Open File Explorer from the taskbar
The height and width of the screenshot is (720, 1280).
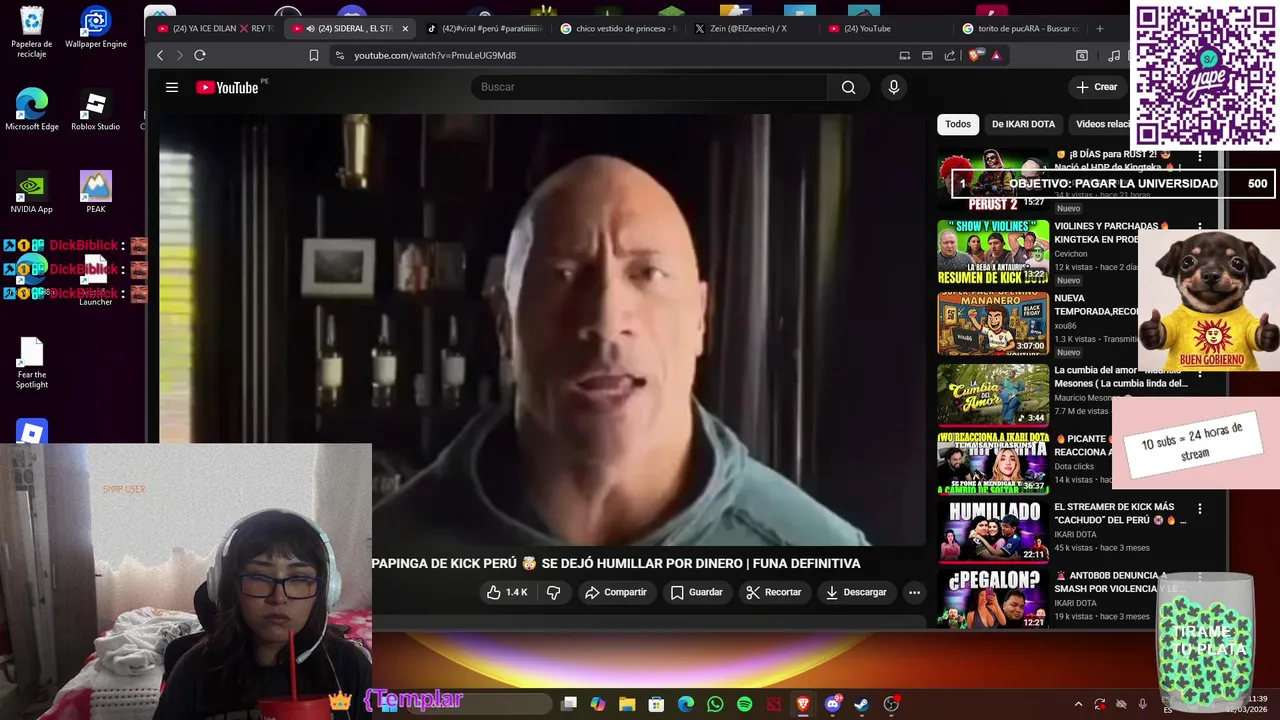coord(627,704)
